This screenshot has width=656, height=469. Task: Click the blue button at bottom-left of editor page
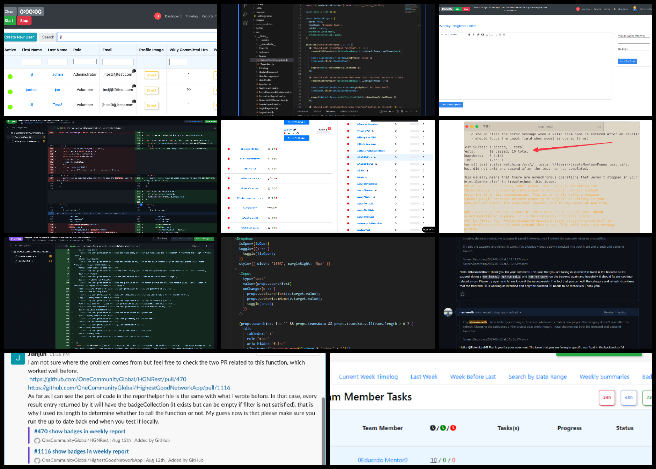(451, 104)
